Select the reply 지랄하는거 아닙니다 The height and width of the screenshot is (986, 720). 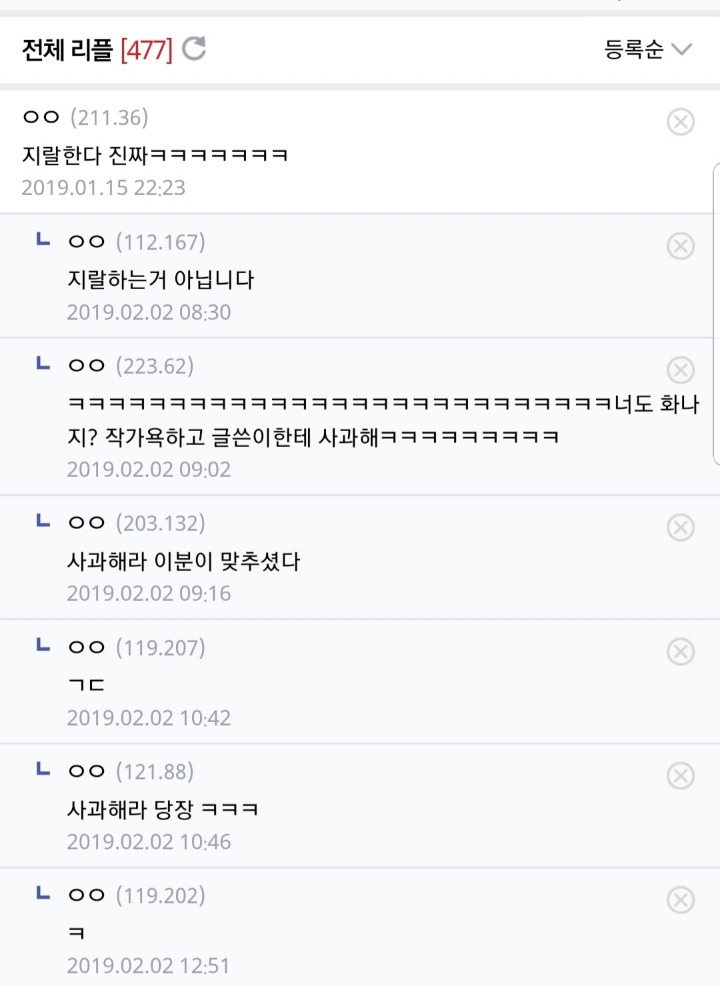point(160,279)
